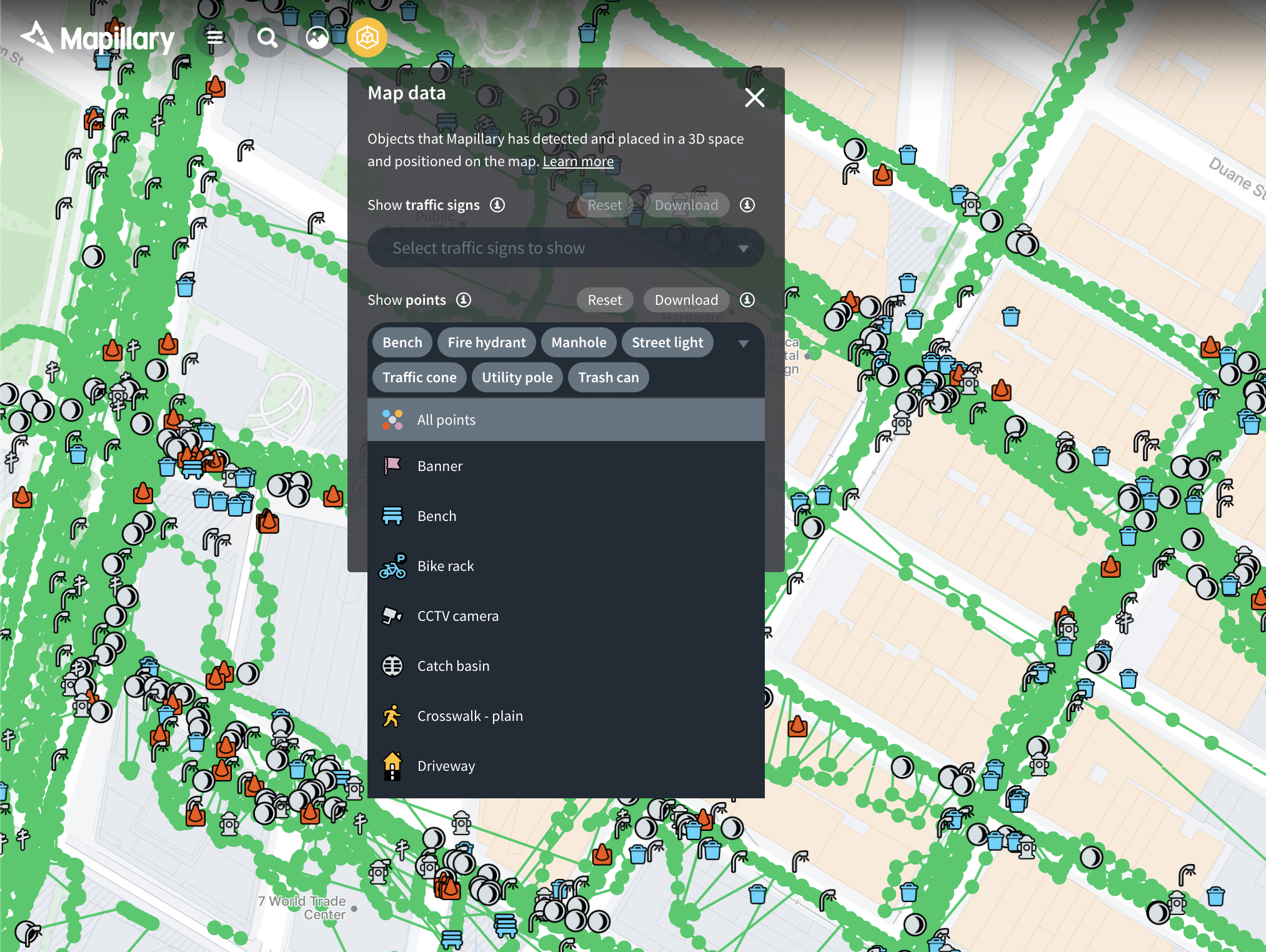Click the Duane St street label
The image size is (1266, 952).
[1236, 178]
